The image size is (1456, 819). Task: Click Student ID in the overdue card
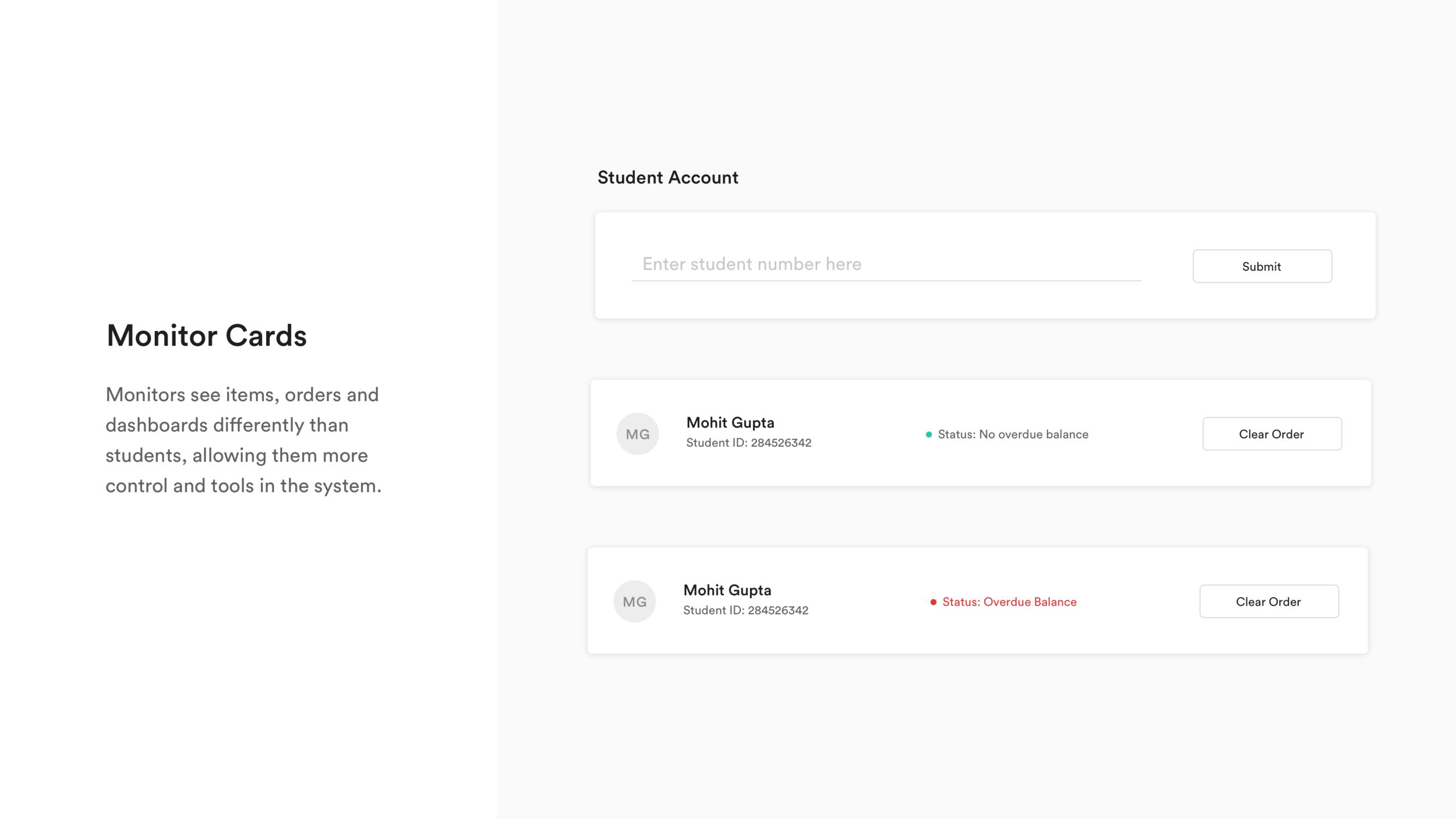(745, 610)
